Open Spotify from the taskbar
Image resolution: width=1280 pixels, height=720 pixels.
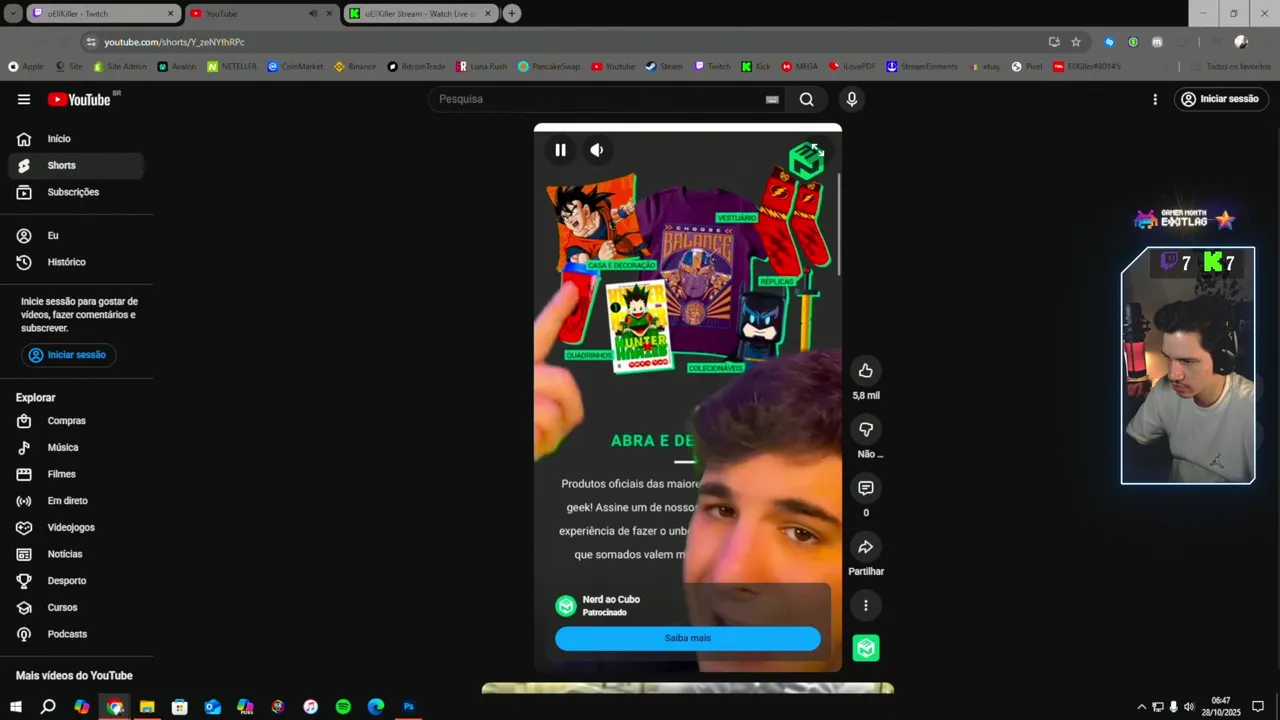tap(343, 707)
